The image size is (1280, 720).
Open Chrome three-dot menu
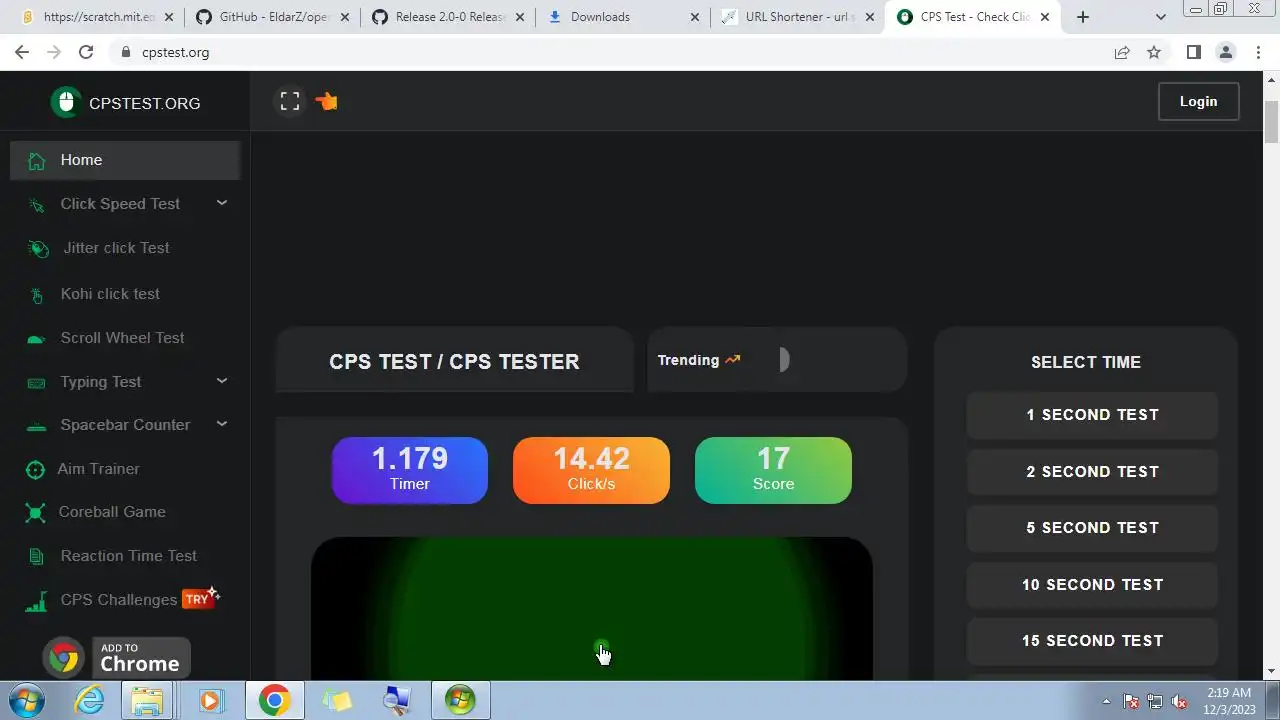(x=1258, y=52)
